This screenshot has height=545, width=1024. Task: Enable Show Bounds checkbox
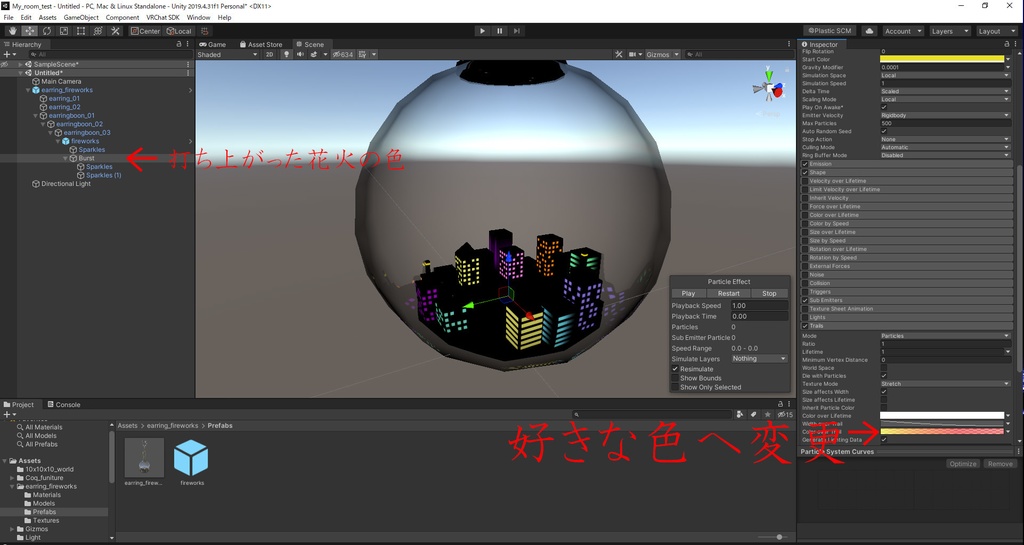[x=675, y=378]
